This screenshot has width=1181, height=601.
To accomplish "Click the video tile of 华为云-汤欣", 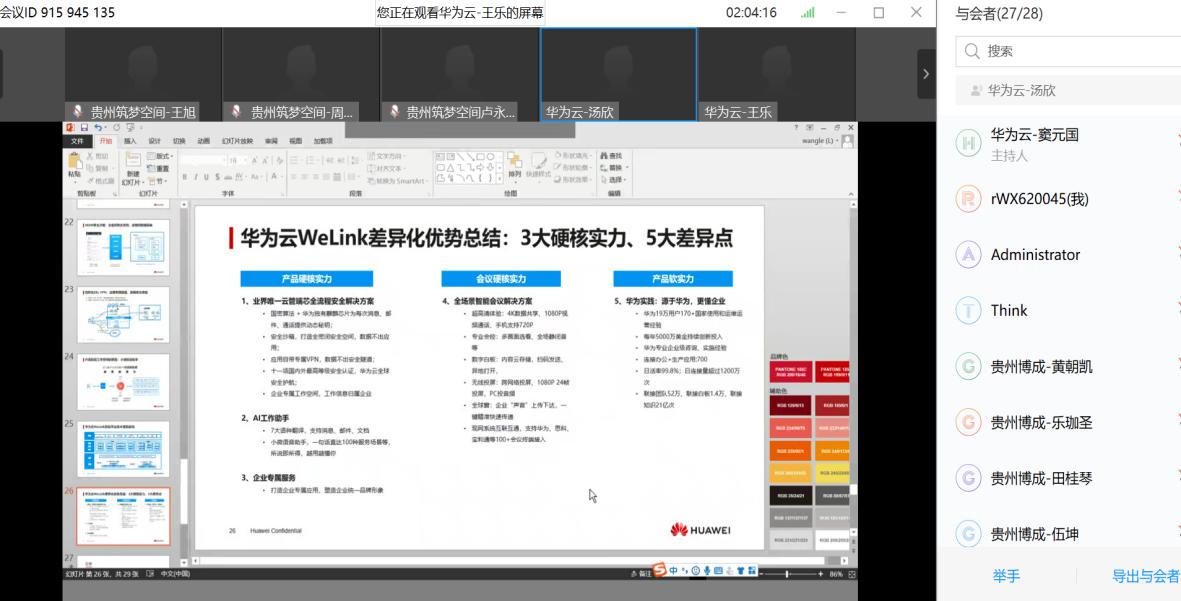I will point(618,74).
